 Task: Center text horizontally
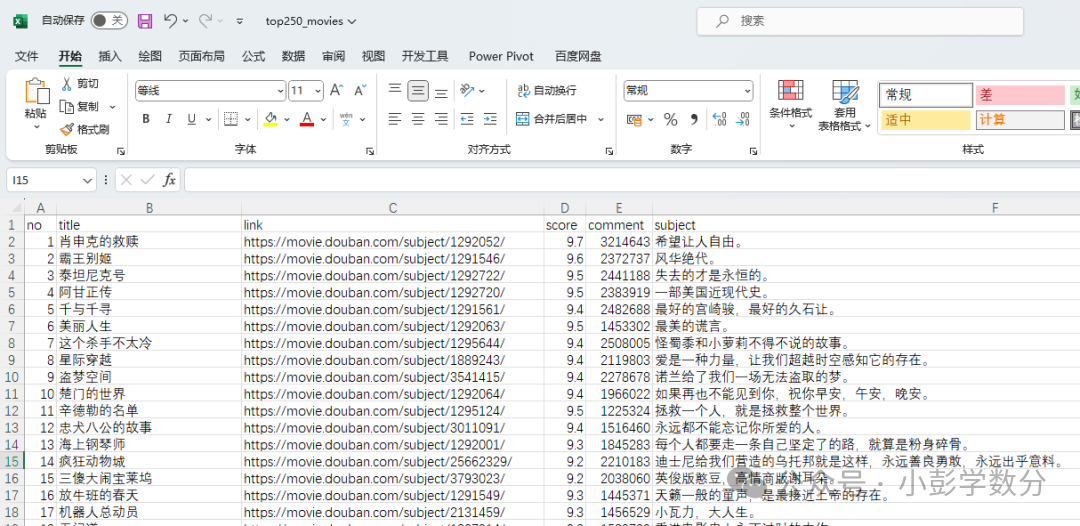tap(418, 119)
